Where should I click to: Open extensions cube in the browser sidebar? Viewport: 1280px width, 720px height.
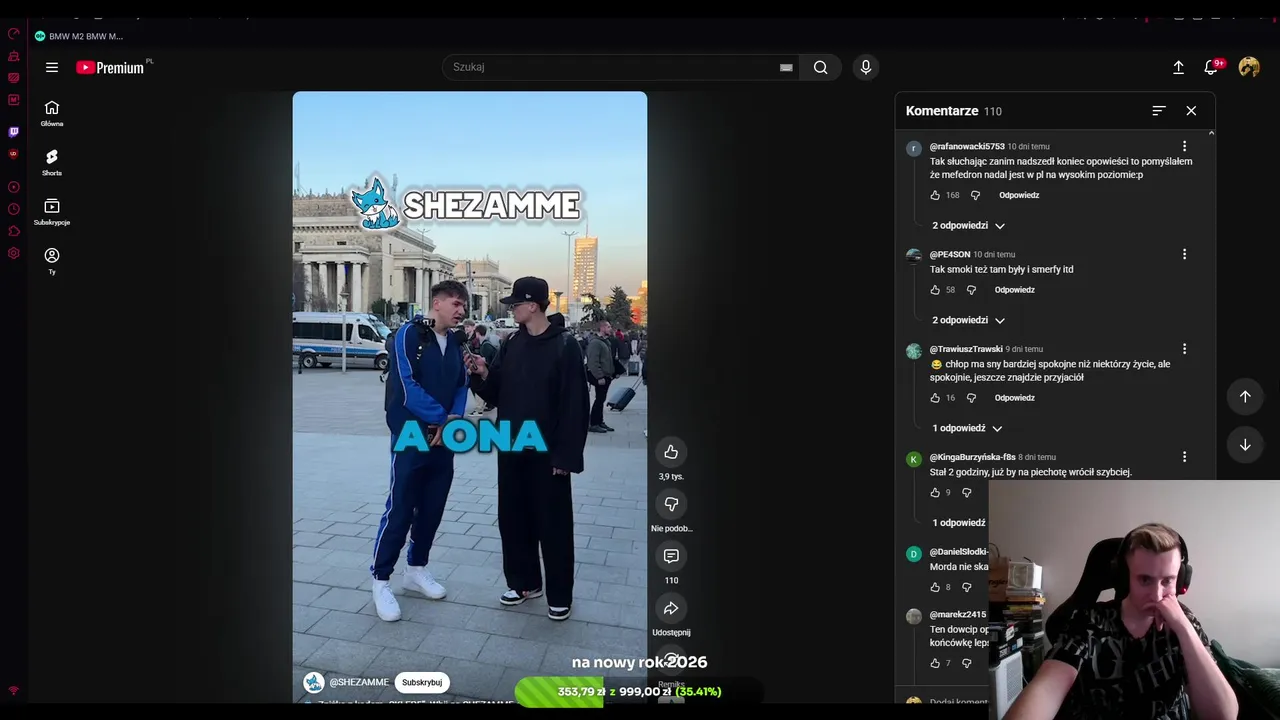point(13,231)
